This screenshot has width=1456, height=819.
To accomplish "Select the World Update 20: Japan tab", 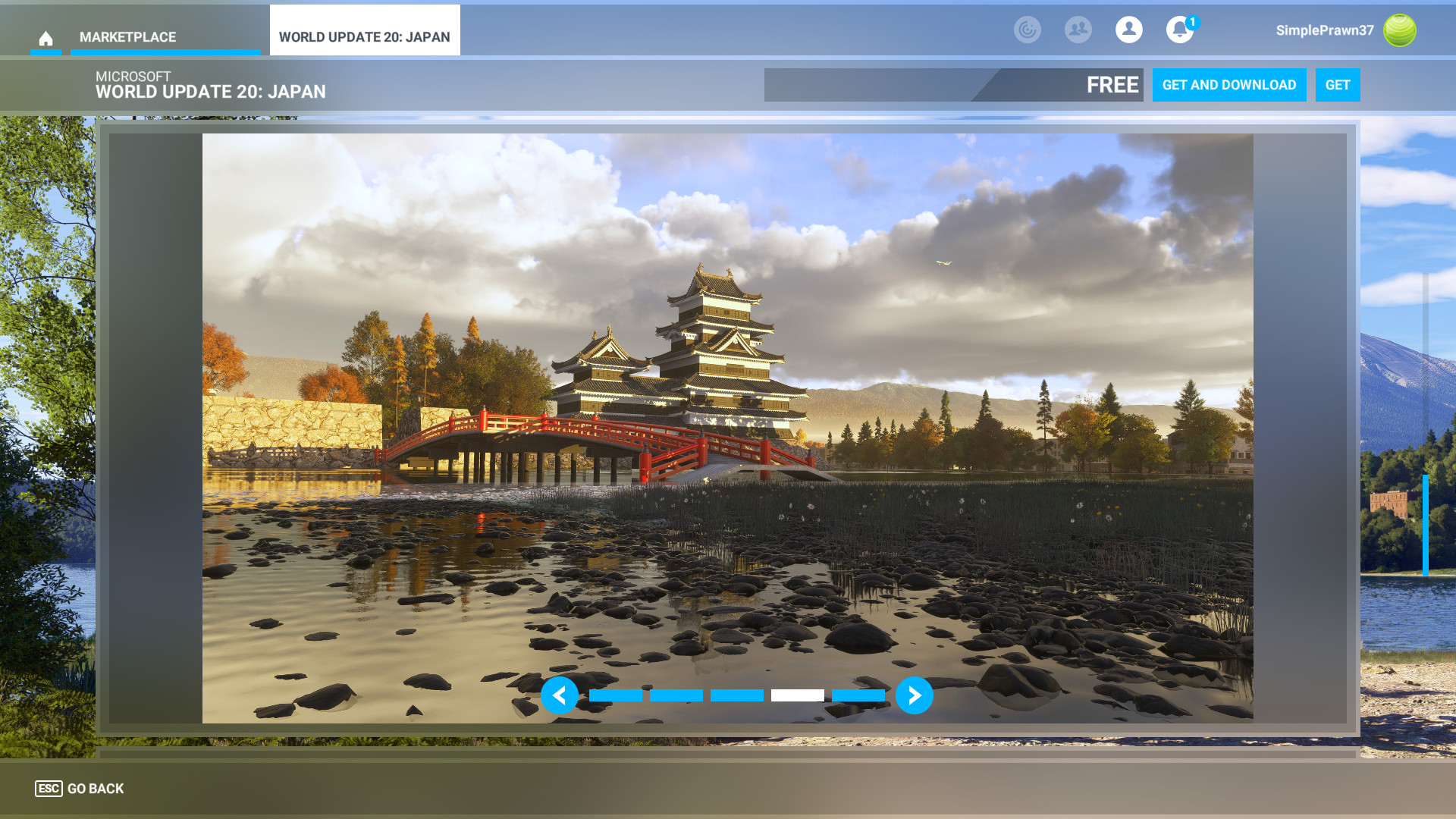I will point(364,37).
